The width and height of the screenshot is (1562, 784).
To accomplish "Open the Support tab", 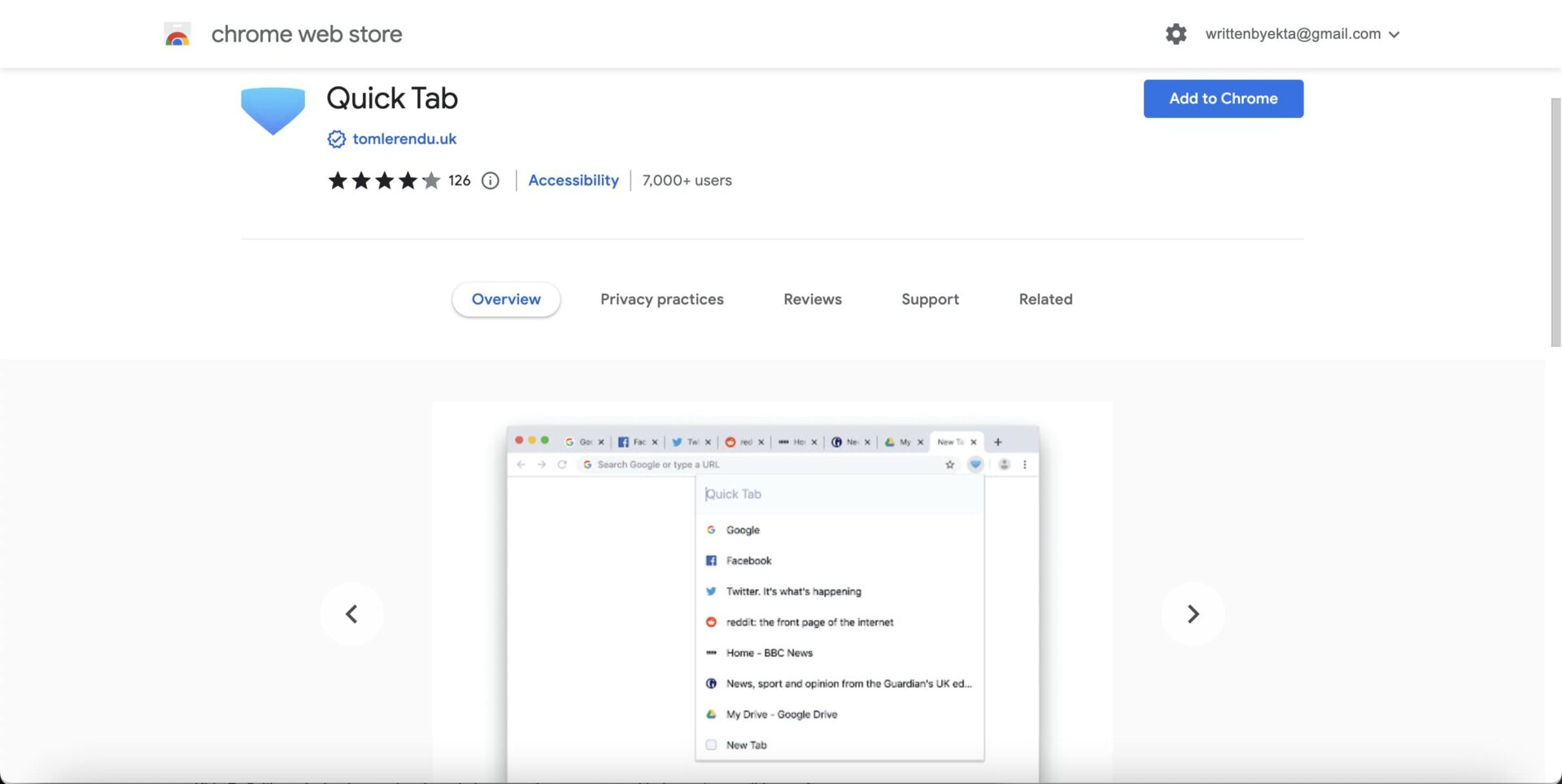I will pyautogui.click(x=930, y=299).
